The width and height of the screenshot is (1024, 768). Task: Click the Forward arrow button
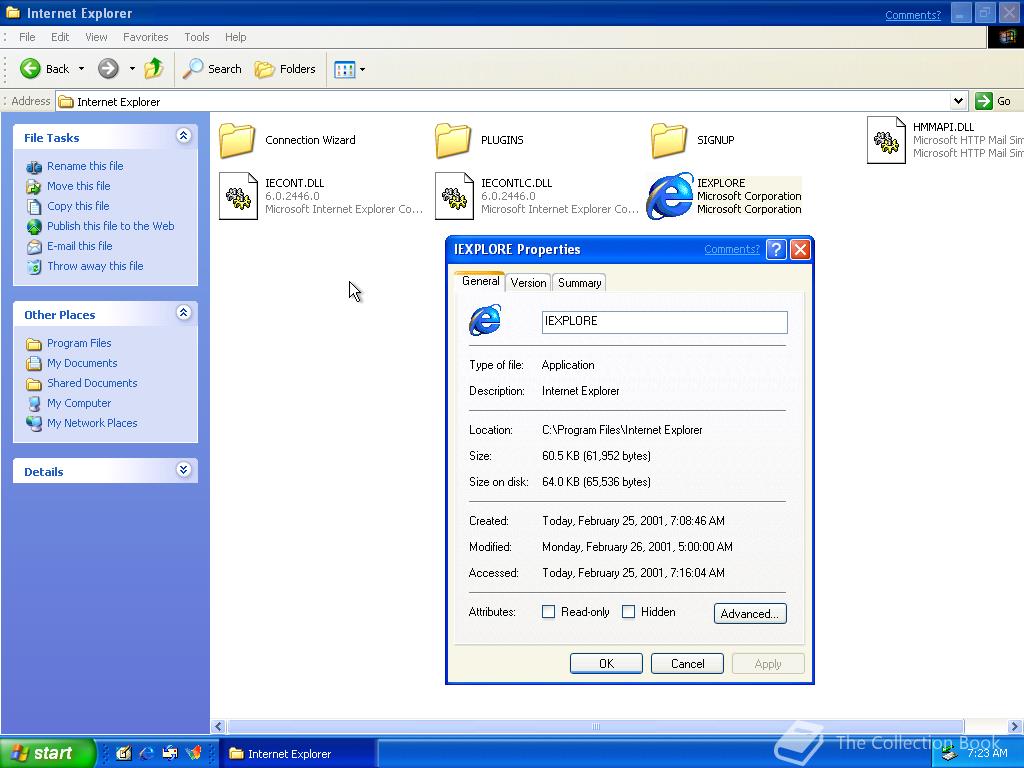click(x=108, y=69)
